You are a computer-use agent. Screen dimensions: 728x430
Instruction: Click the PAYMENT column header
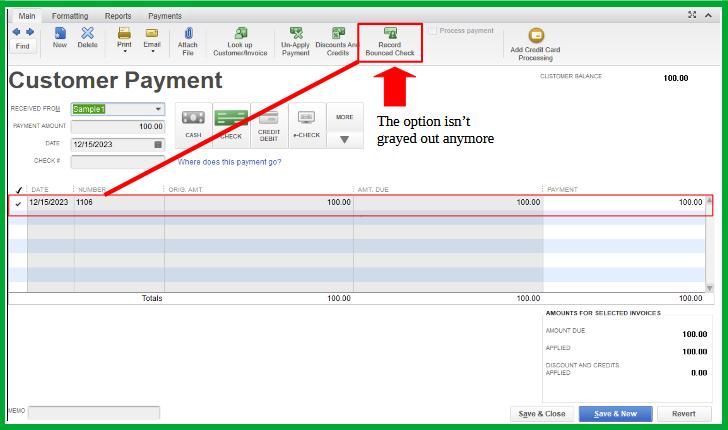(562, 189)
